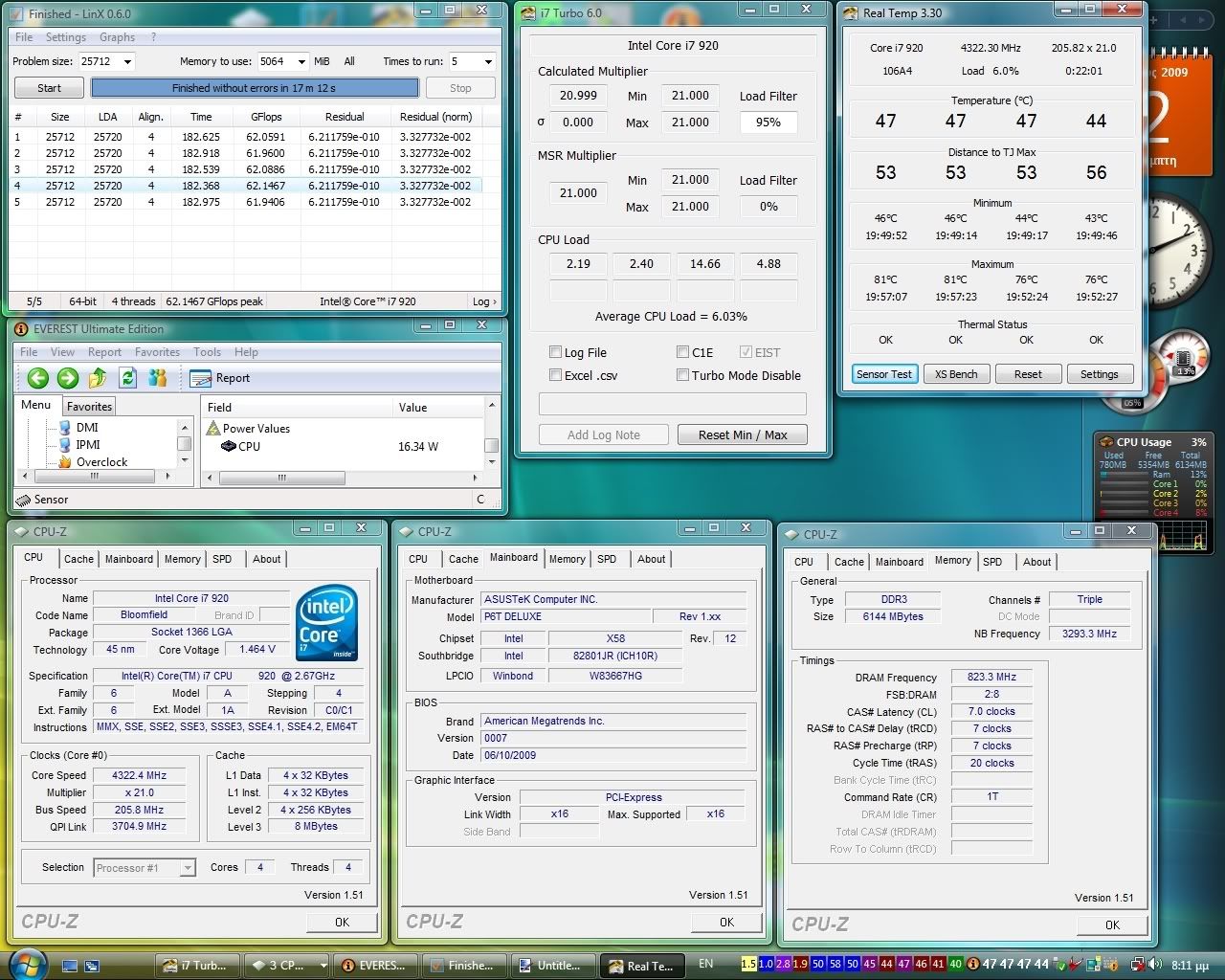Open Real Temp taskbar button
Image resolution: width=1225 pixels, height=980 pixels.
click(641, 965)
